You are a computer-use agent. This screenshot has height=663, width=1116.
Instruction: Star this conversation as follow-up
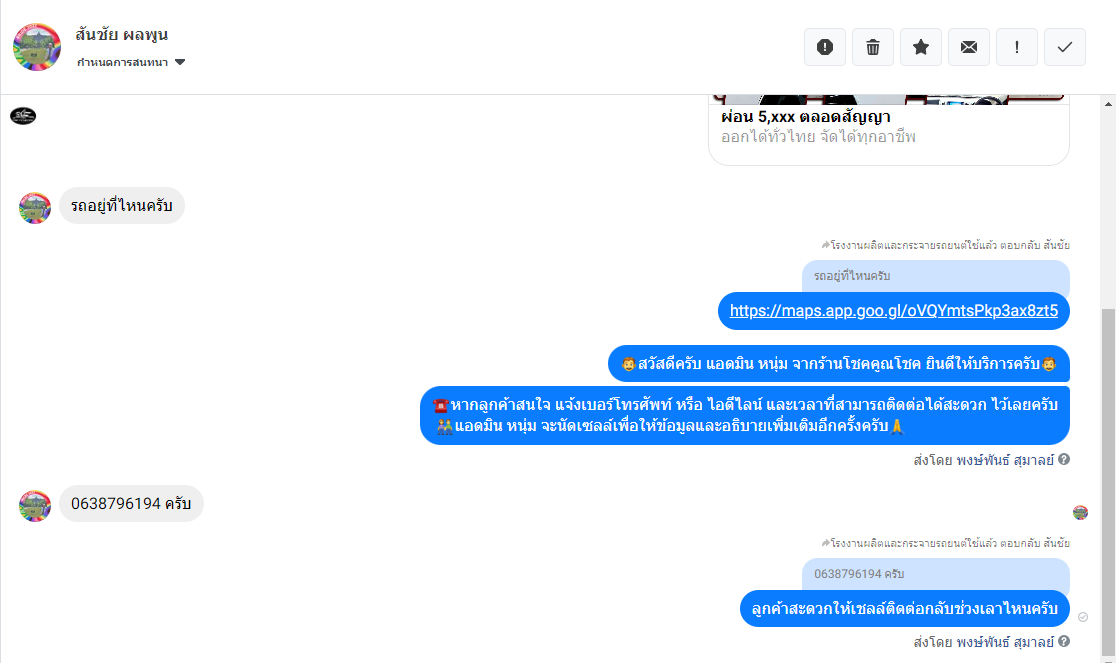coord(920,47)
